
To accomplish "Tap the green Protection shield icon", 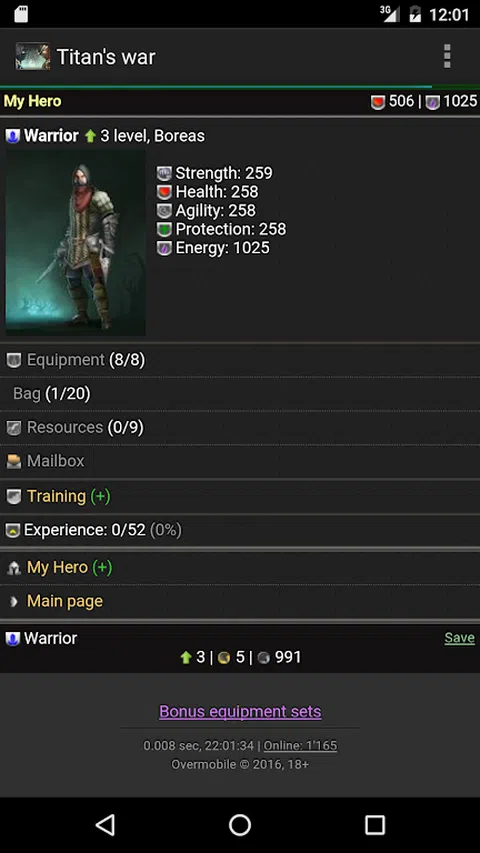I will coord(164,229).
